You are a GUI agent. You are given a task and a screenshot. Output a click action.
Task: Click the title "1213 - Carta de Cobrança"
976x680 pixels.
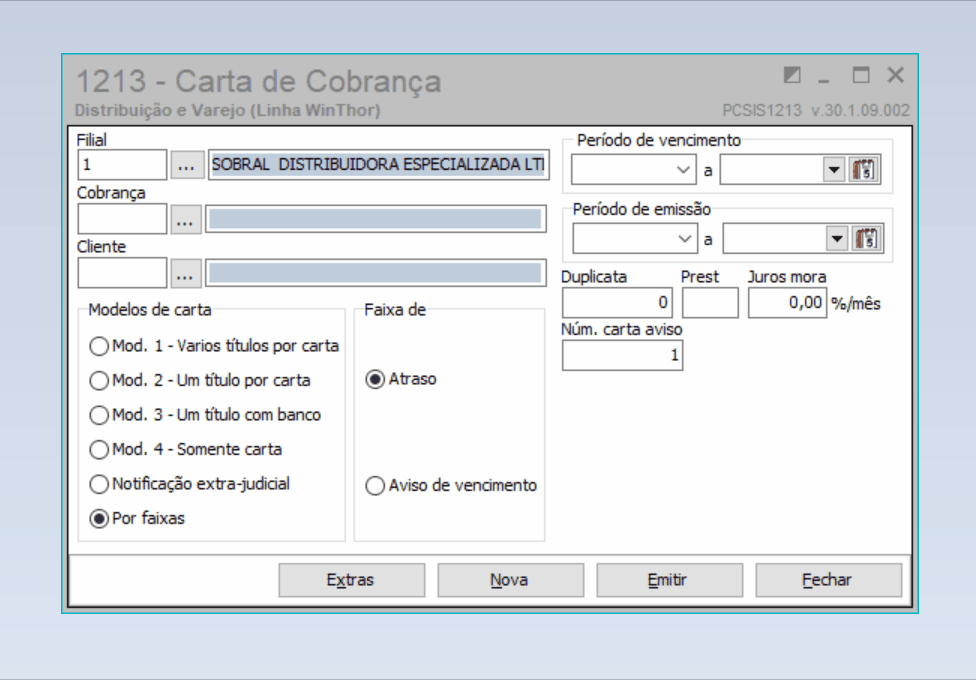258,82
